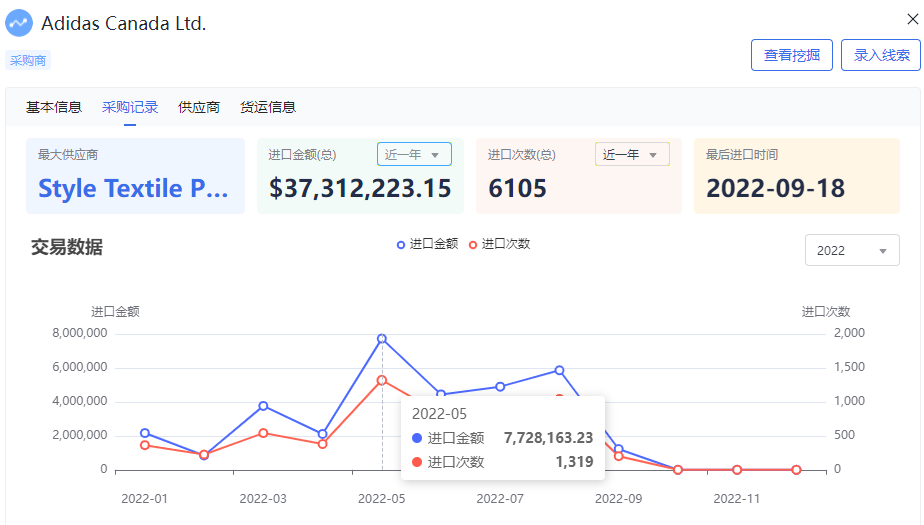This screenshot has height=525, width=924.
Task: Click the blue 2022-04 data point
Action: [322, 434]
